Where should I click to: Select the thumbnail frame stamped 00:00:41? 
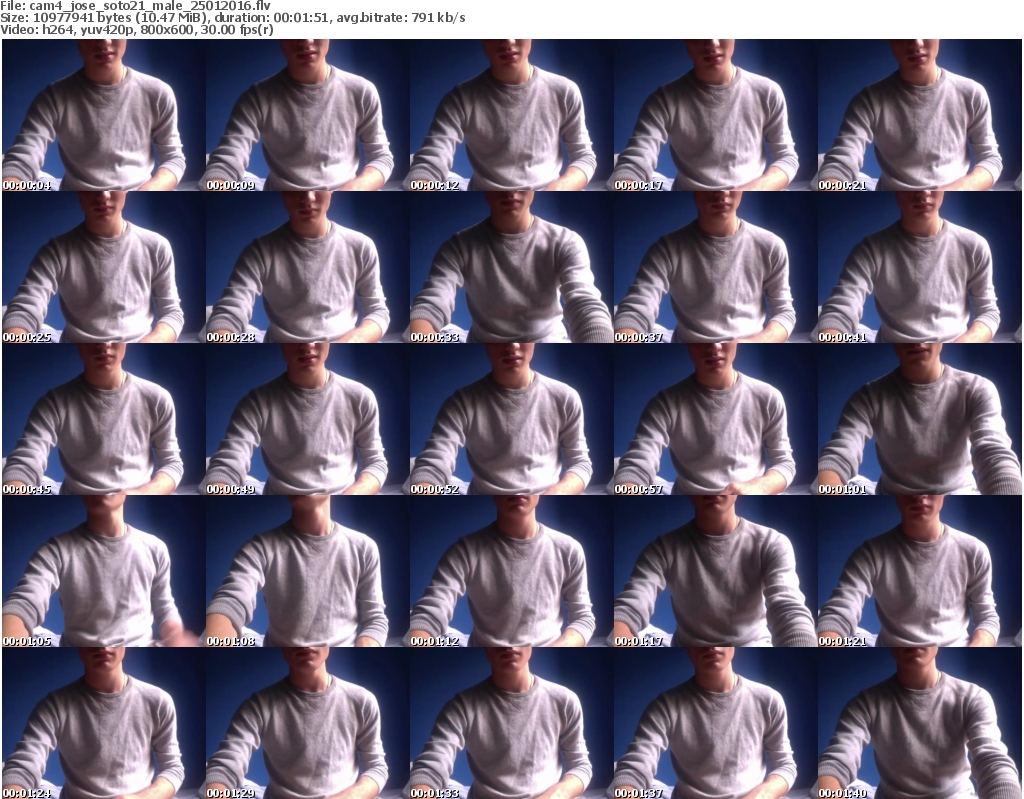[x=920, y=267]
